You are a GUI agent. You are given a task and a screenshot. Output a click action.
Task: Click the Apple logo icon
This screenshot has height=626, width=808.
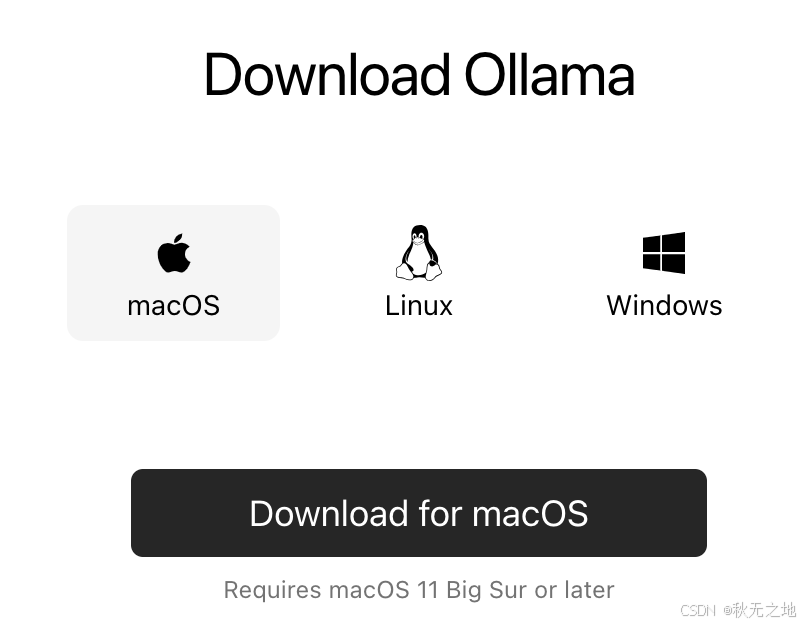(174, 253)
